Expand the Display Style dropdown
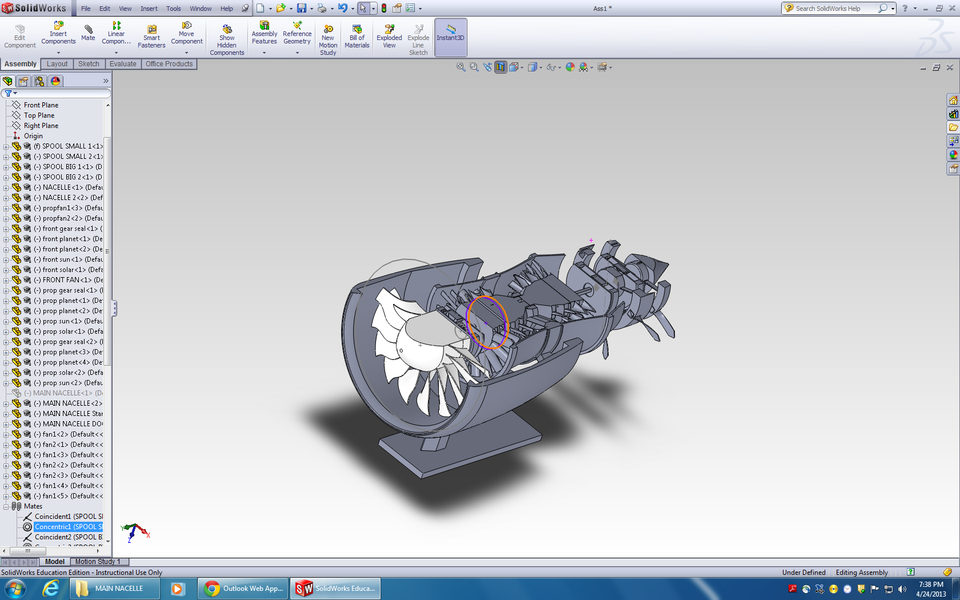 point(540,67)
